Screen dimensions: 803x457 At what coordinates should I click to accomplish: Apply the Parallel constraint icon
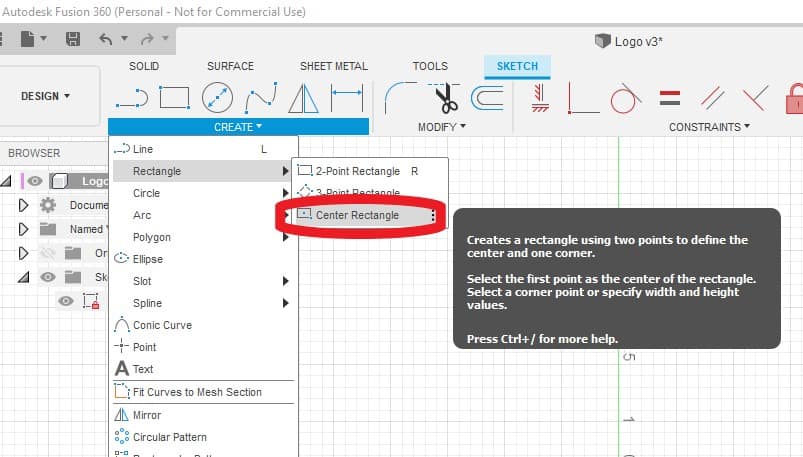pyautogui.click(x=712, y=98)
